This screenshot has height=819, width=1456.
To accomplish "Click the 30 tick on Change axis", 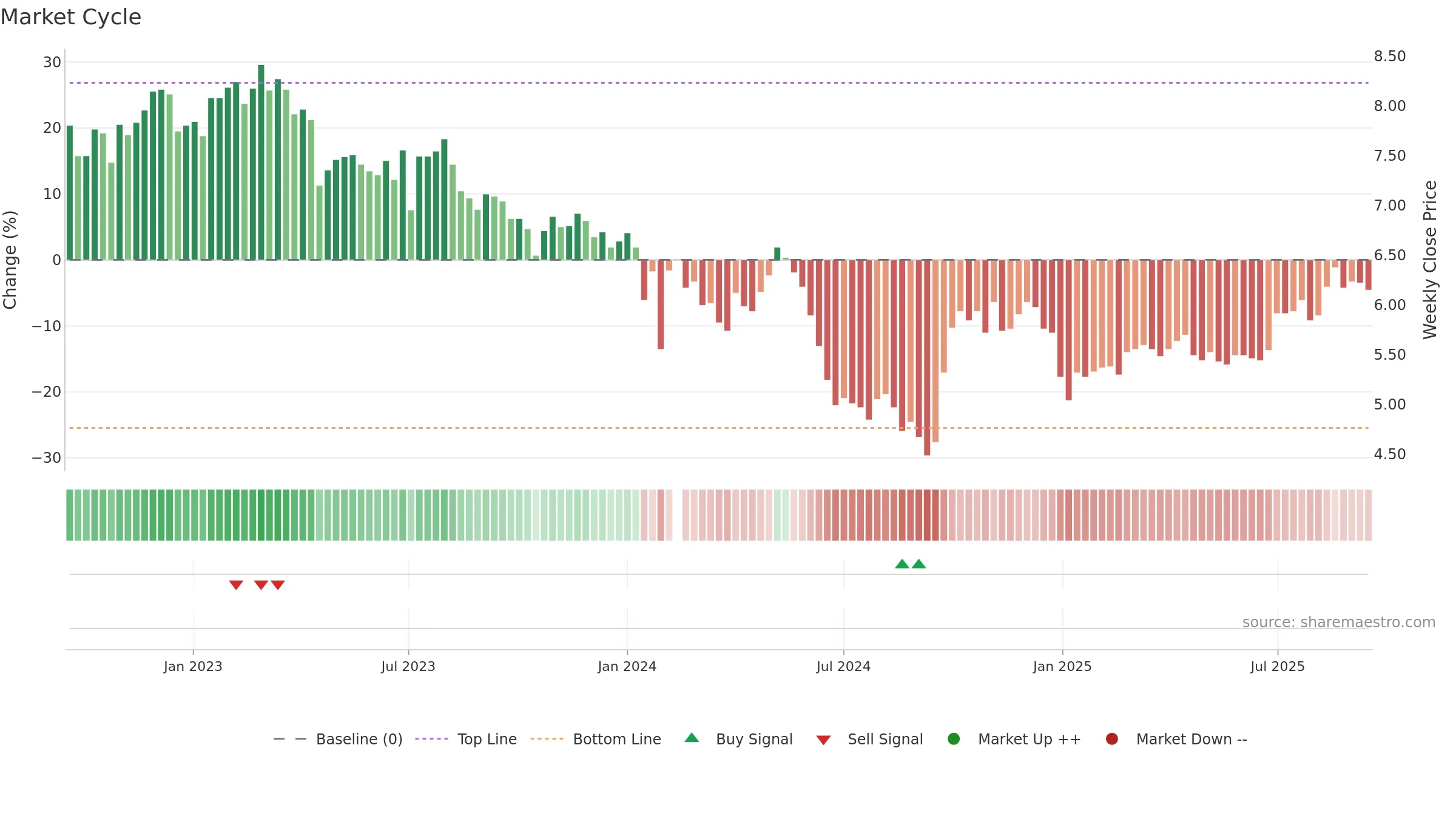I will tap(52, 62).
